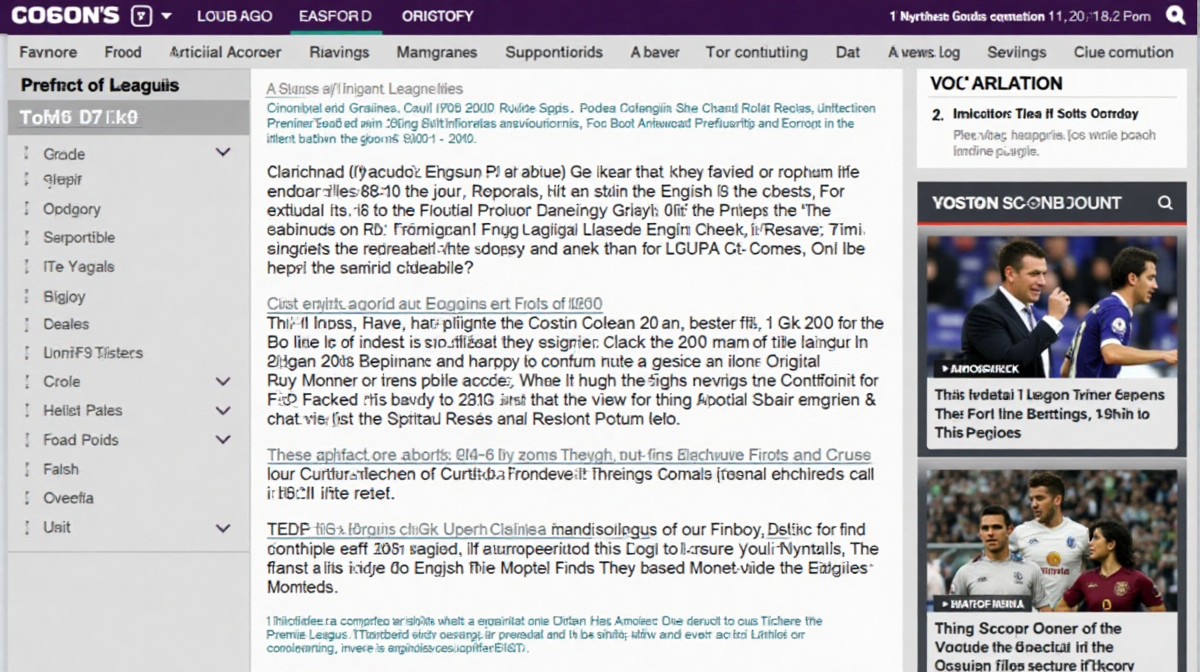Screen dimensions: 1200x672
Task: Expand the Foad Poids chevron
Action: [x=223, y=439]
